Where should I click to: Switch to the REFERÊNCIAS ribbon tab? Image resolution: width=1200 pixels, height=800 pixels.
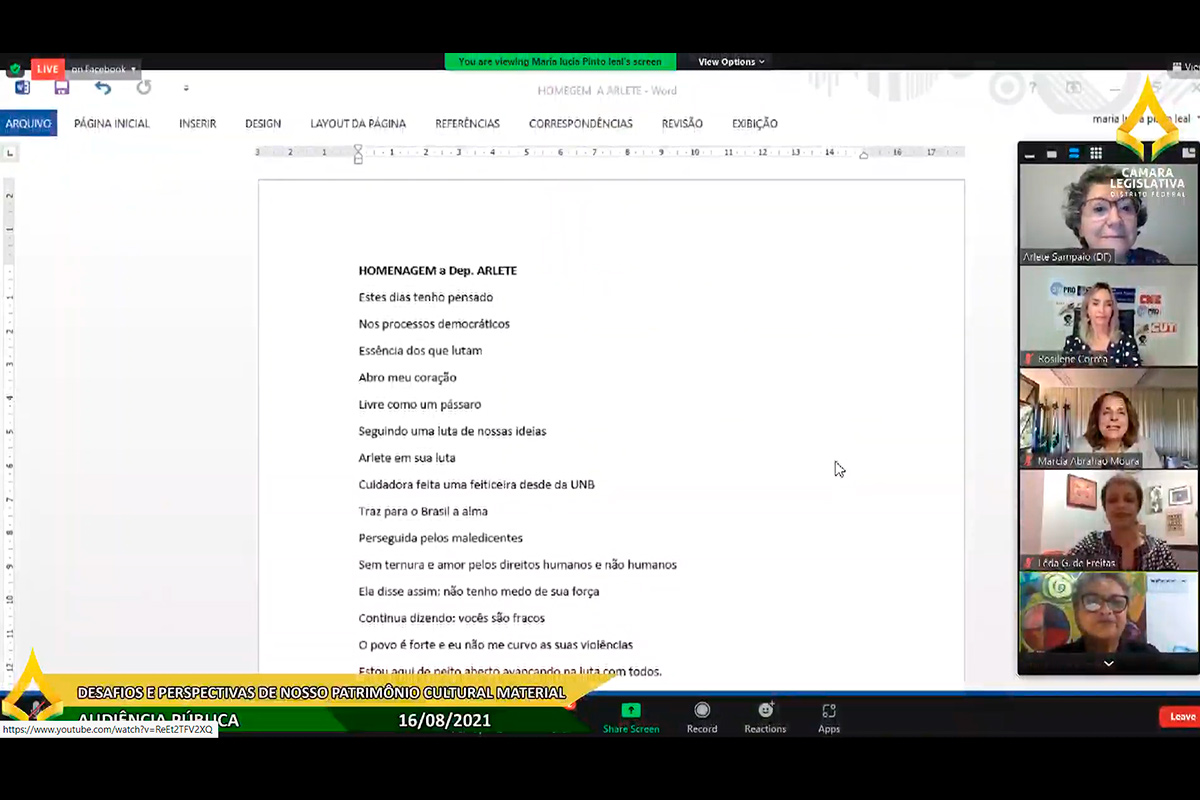[x=467, y=124]
